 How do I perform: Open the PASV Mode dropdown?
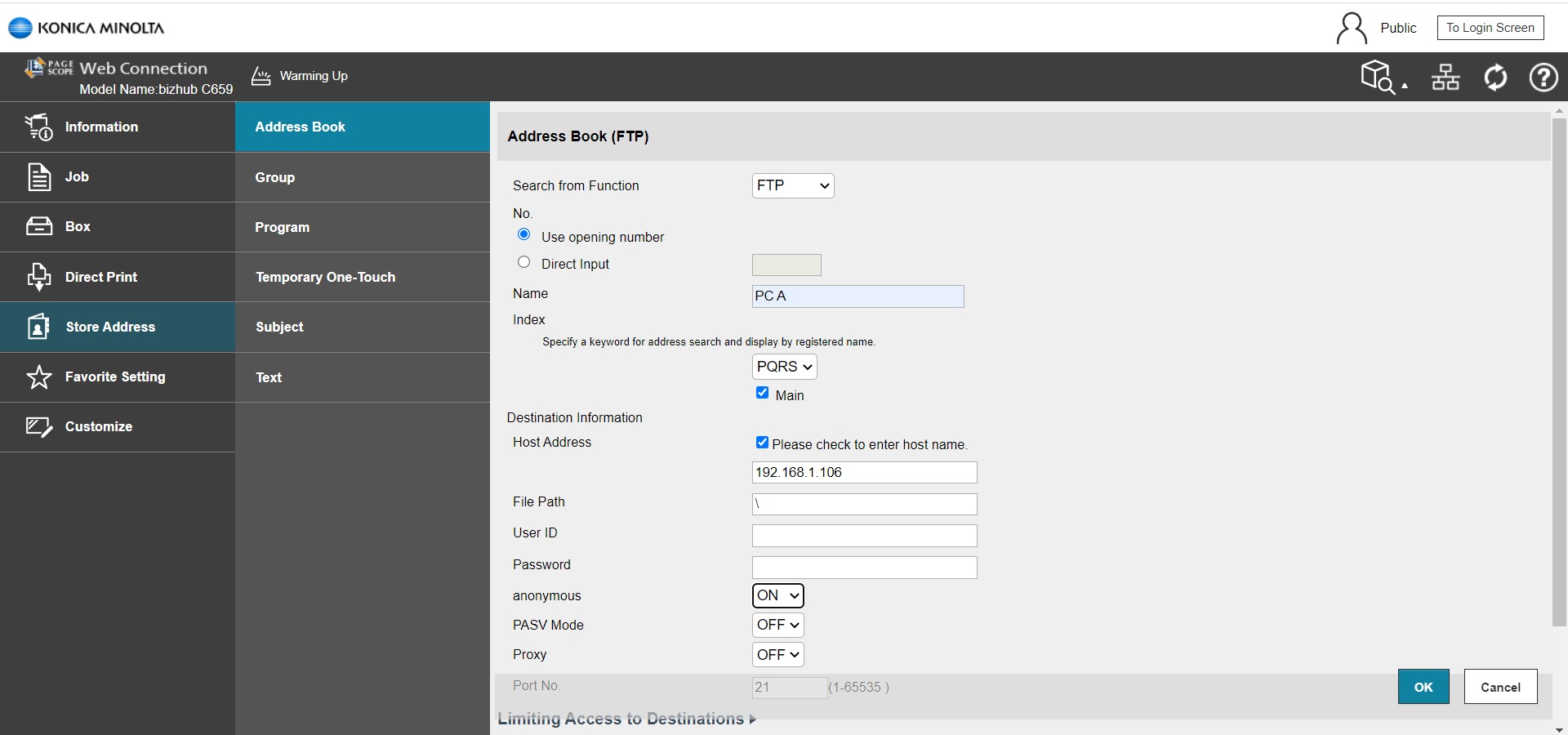pos(776,625)
